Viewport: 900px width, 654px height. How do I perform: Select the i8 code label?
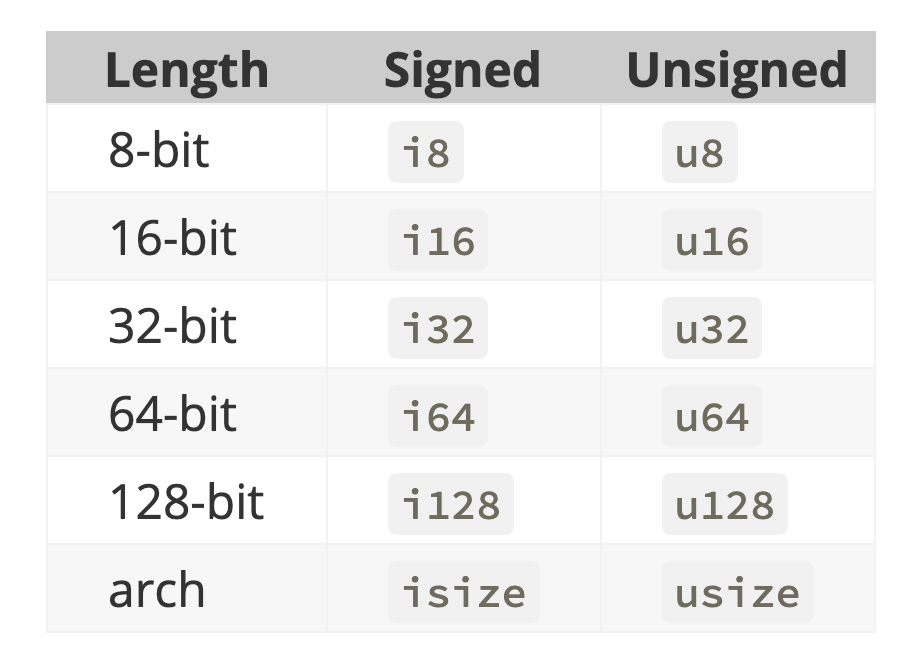(426, 153)
